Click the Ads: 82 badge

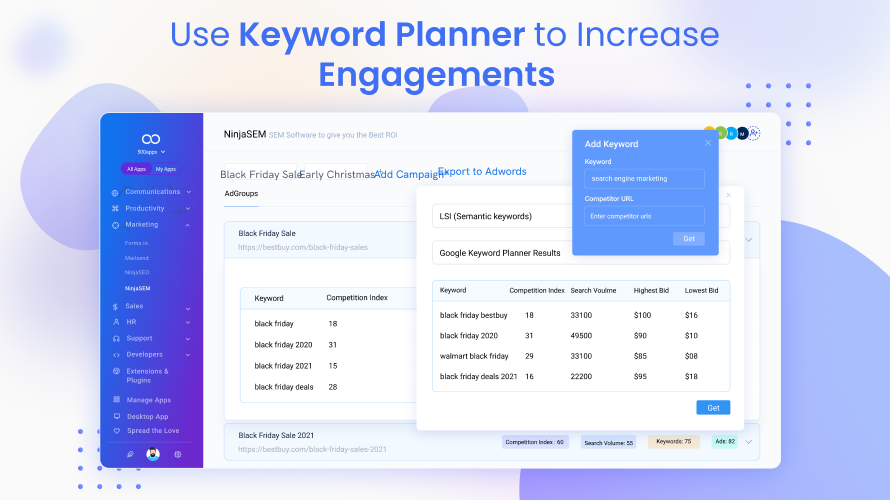coord(725,442)
